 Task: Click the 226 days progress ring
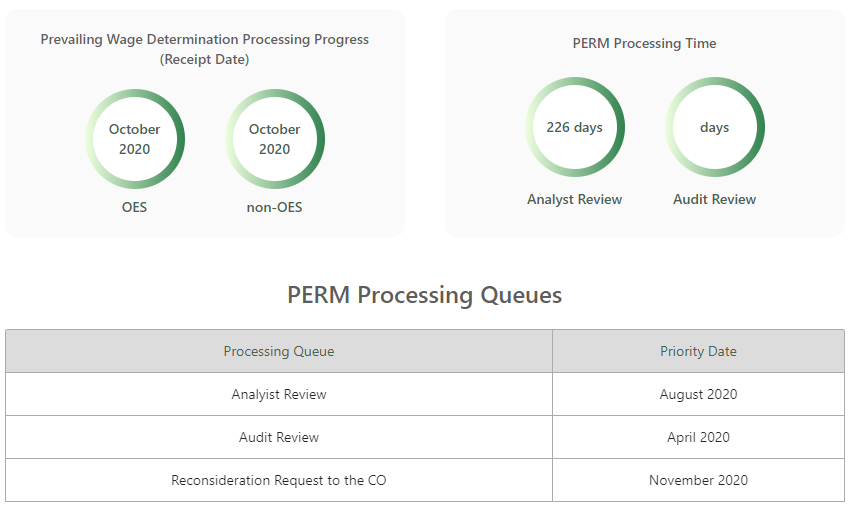pos(575,127)
